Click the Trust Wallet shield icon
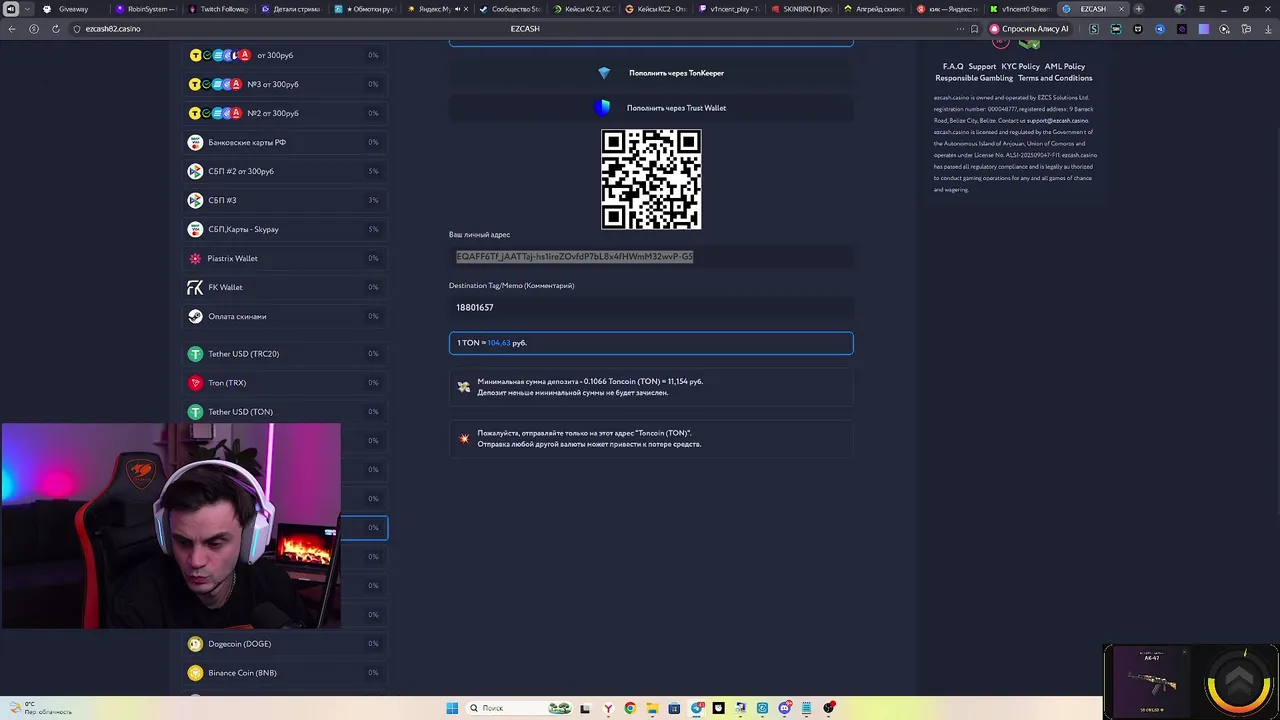This screenshot has width=1280, height=720. pos(603,107)
